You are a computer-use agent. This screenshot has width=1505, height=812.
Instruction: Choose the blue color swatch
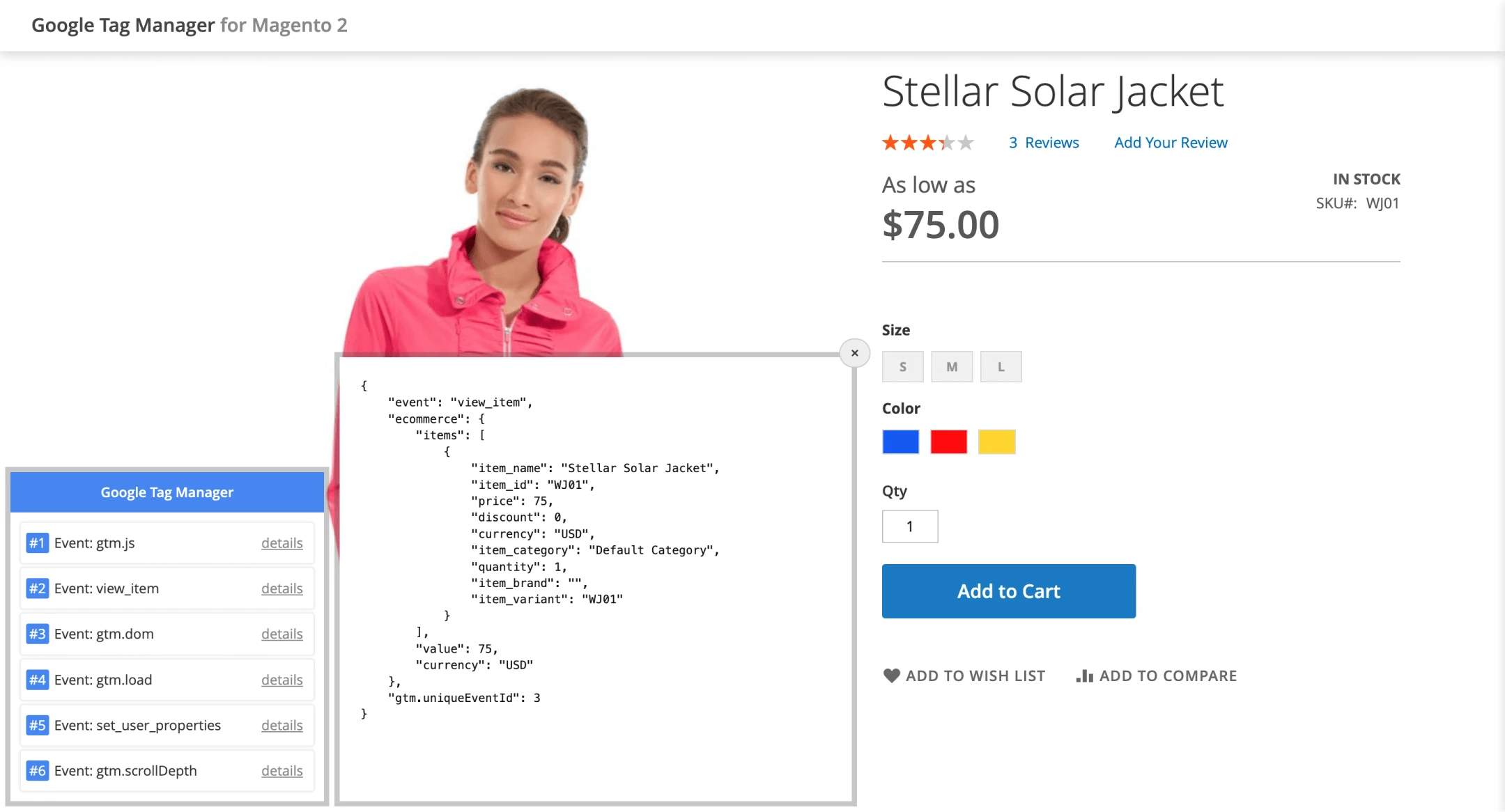[x=900, y=442]
